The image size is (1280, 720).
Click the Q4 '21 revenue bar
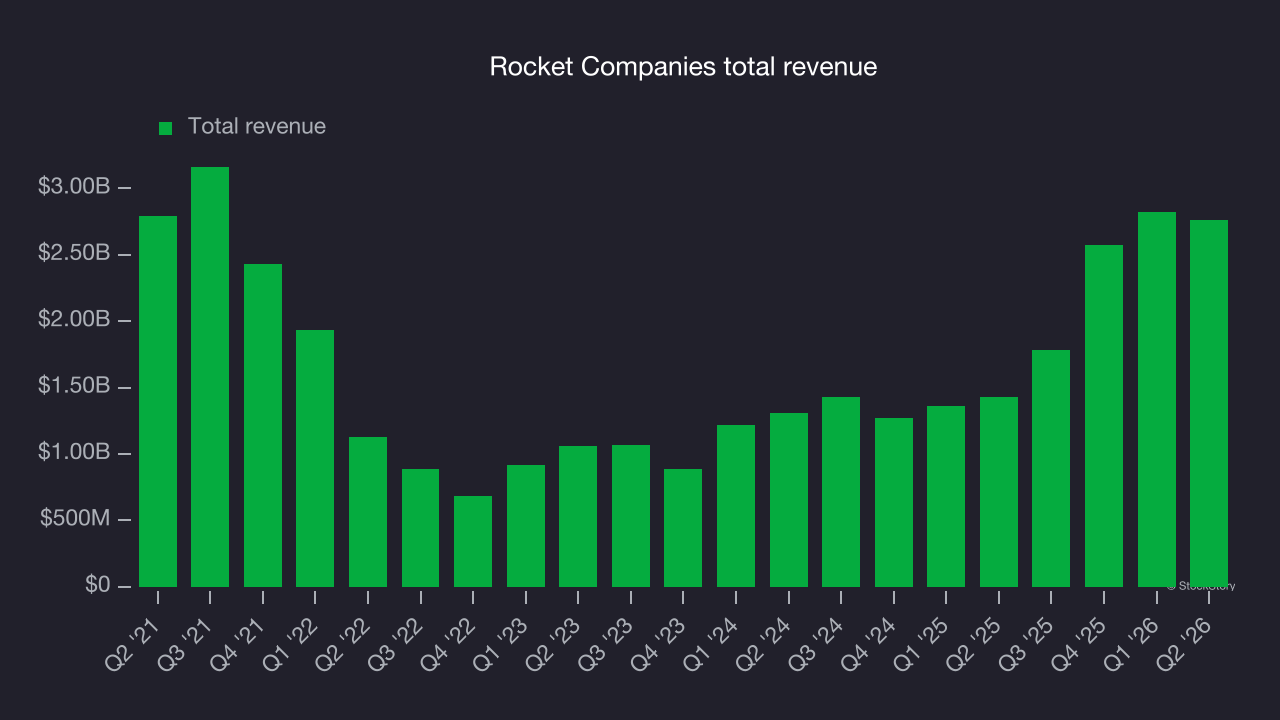pyautogui.click(x=263, y=425)
